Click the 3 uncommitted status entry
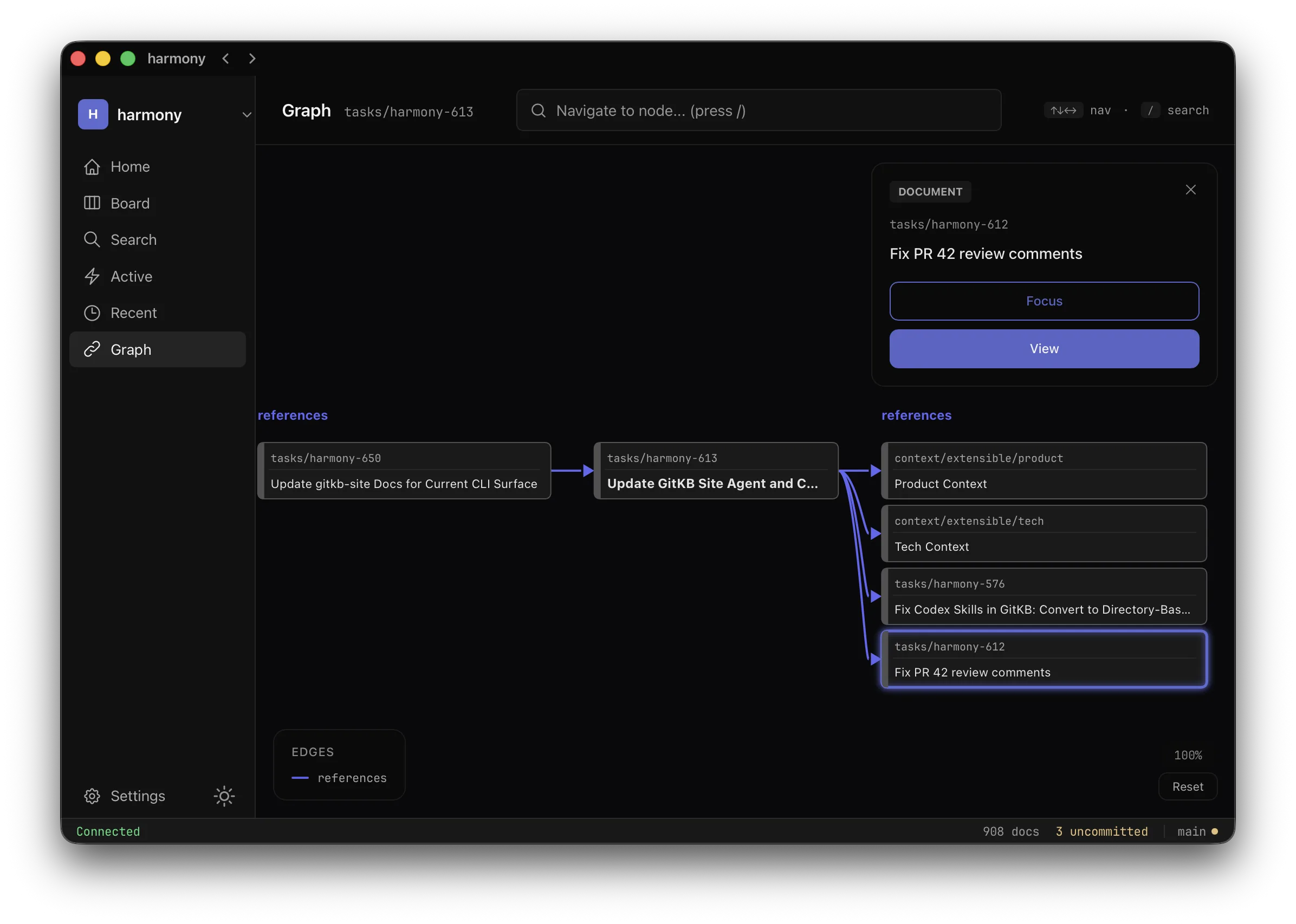The height and width of the screenshot is (924, 1296). tap(1101, 831)
